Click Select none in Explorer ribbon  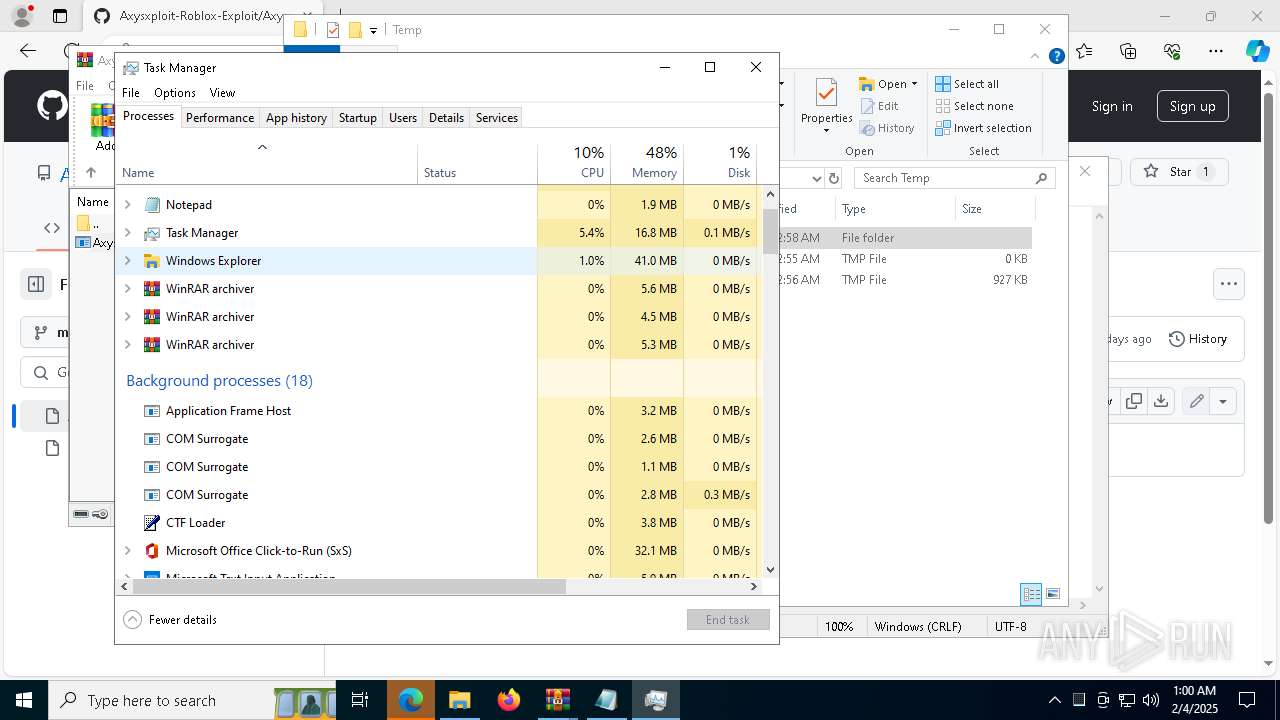click(974, 106)
